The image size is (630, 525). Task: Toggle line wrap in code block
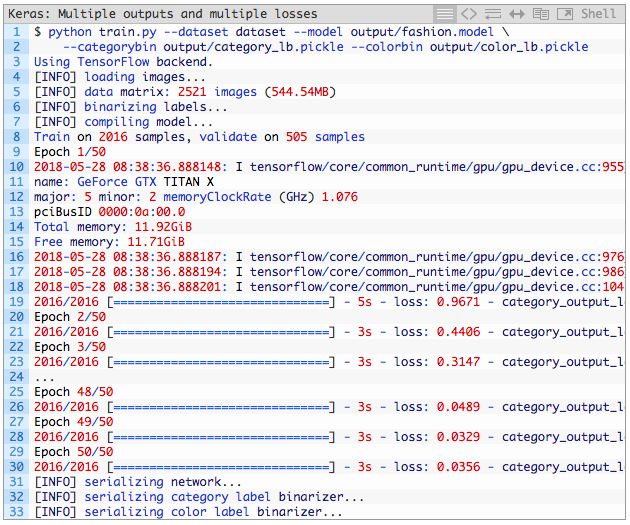point(493,14)
